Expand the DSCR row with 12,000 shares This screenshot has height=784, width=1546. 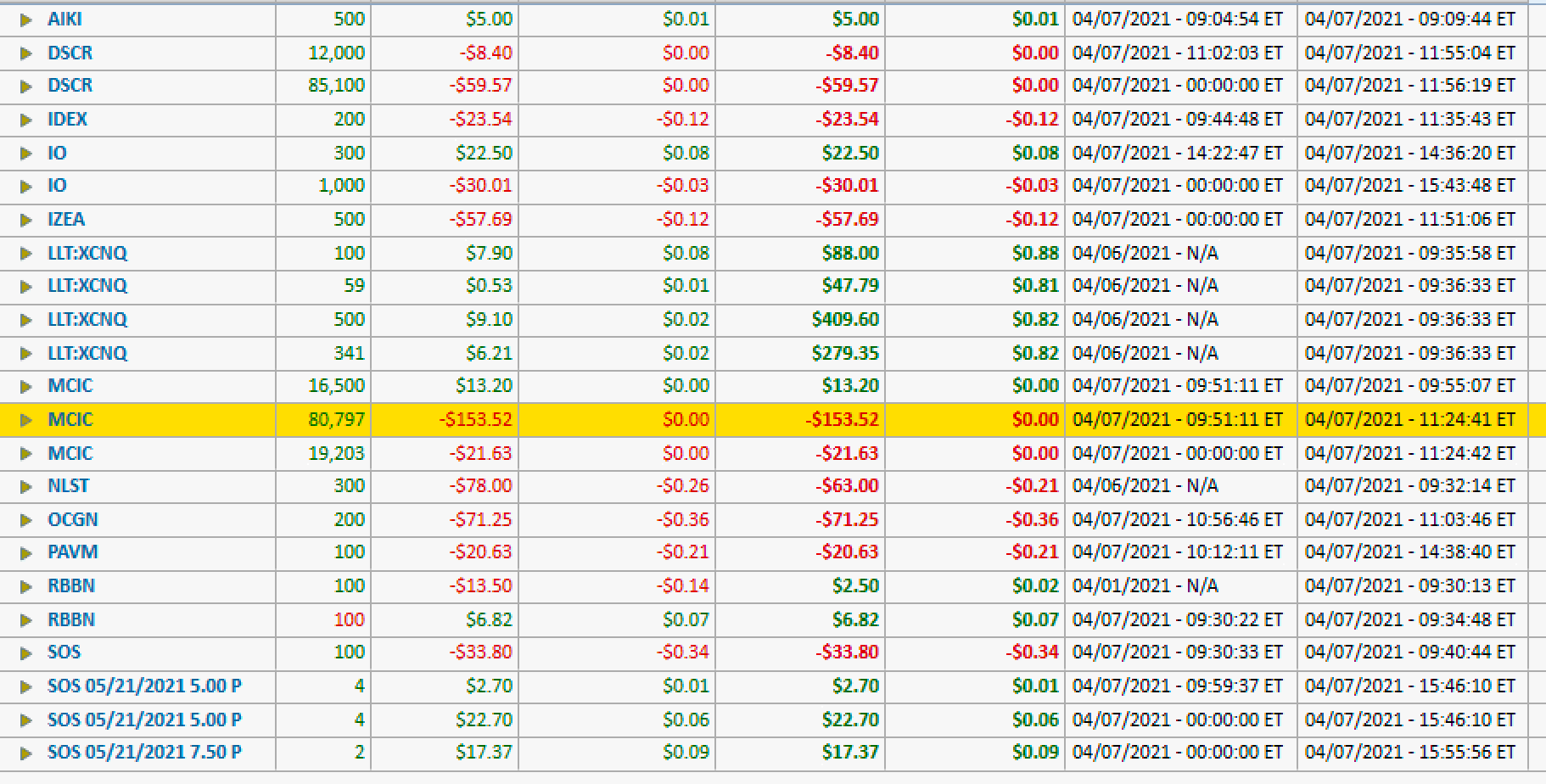click(26, 53)
